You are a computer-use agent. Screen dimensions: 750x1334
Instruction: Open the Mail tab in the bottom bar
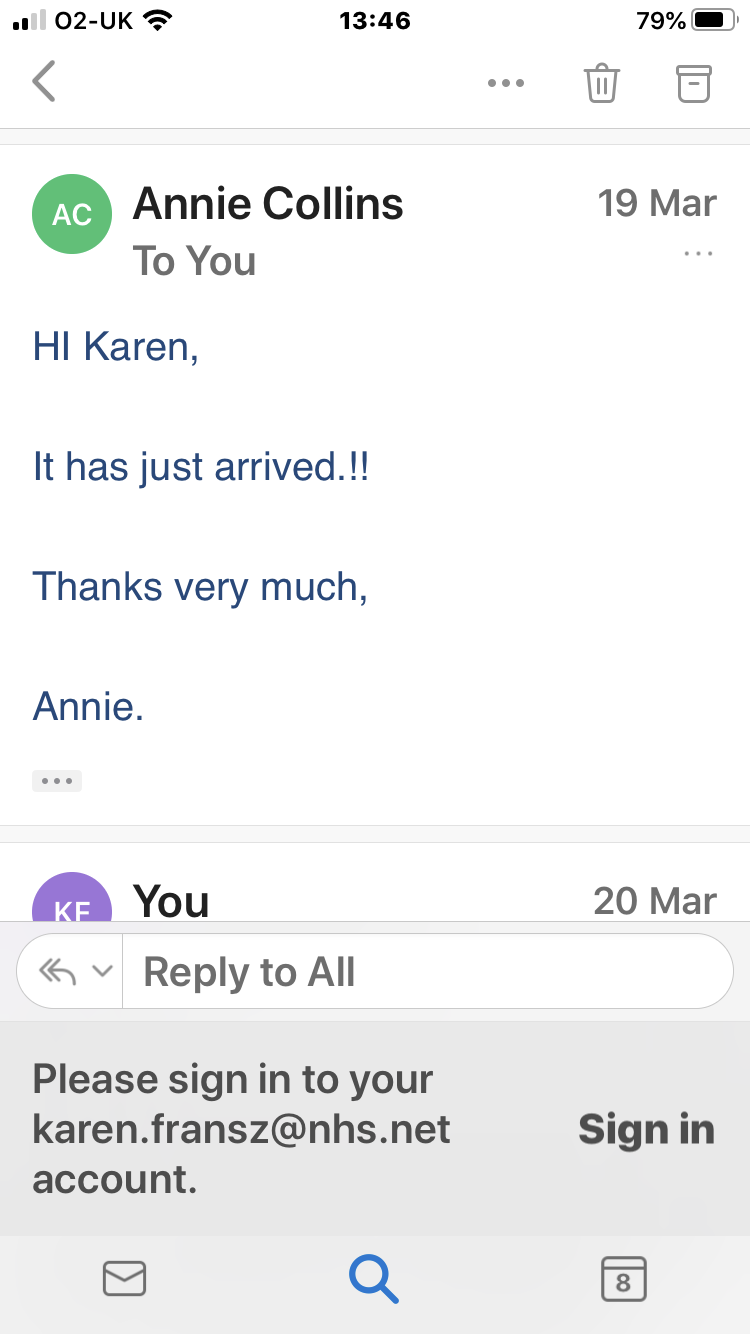125,1278
